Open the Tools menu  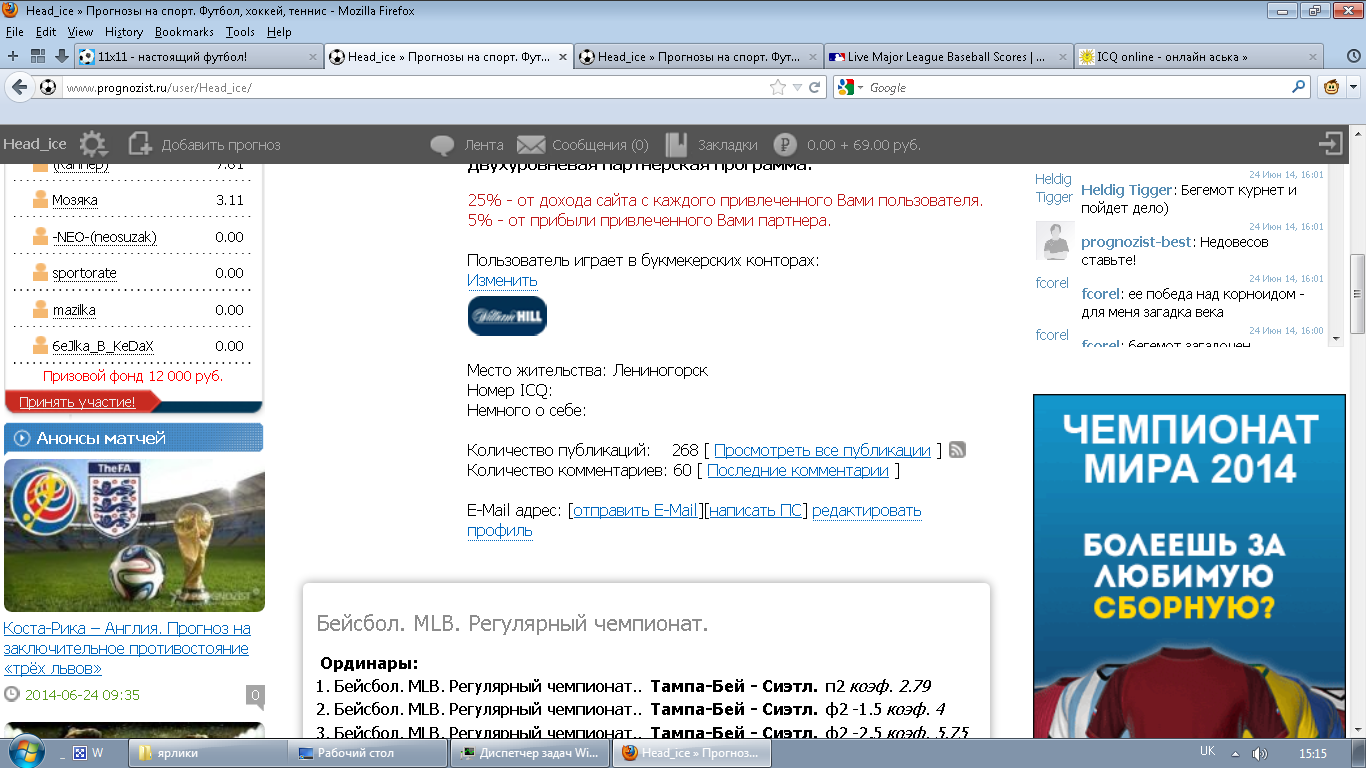[240, 32]
